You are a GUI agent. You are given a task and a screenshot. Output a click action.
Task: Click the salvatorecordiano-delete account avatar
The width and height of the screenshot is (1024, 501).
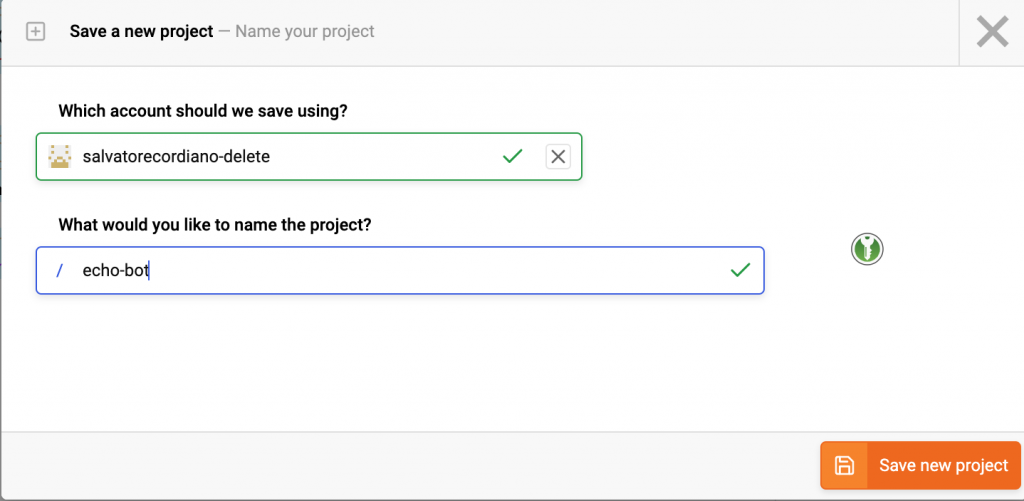pyautogui.click(x=60, y=157)
